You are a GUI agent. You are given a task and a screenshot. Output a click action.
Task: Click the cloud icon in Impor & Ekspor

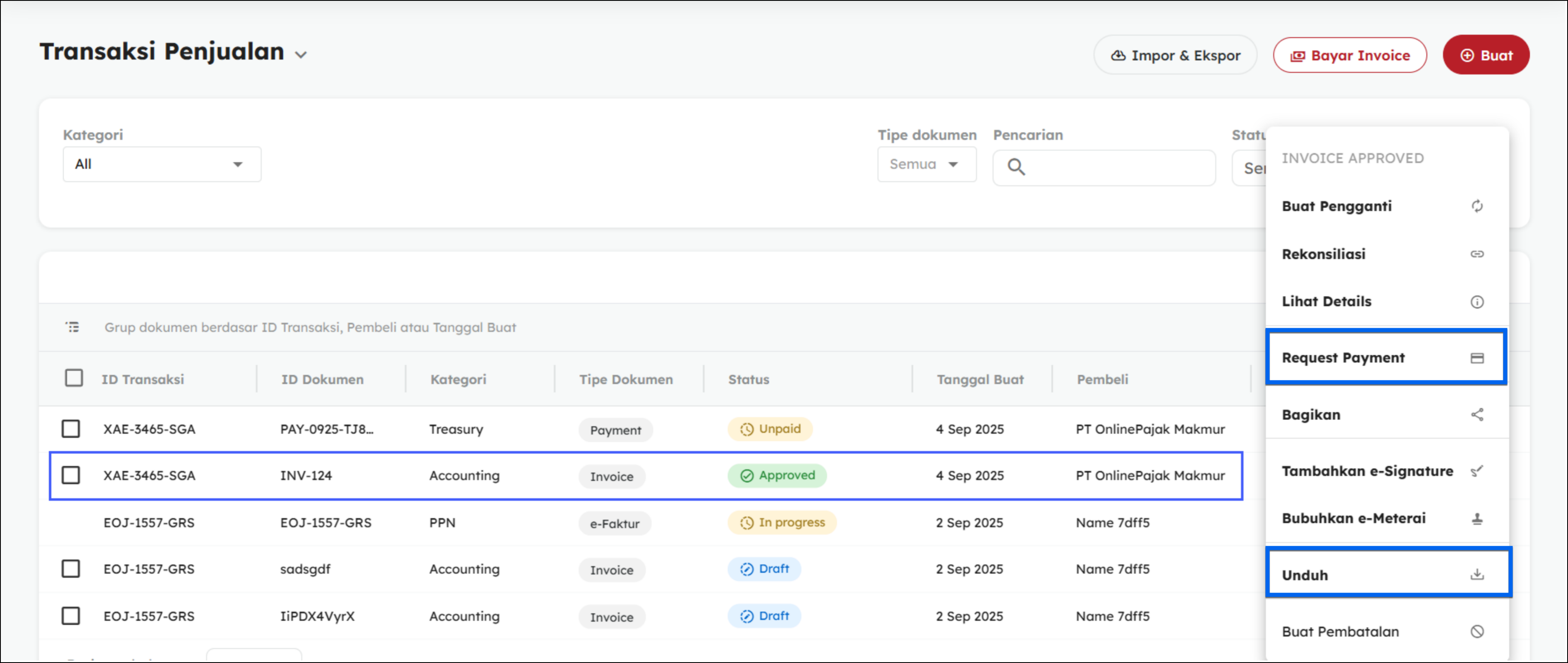tap(1117, 56)
